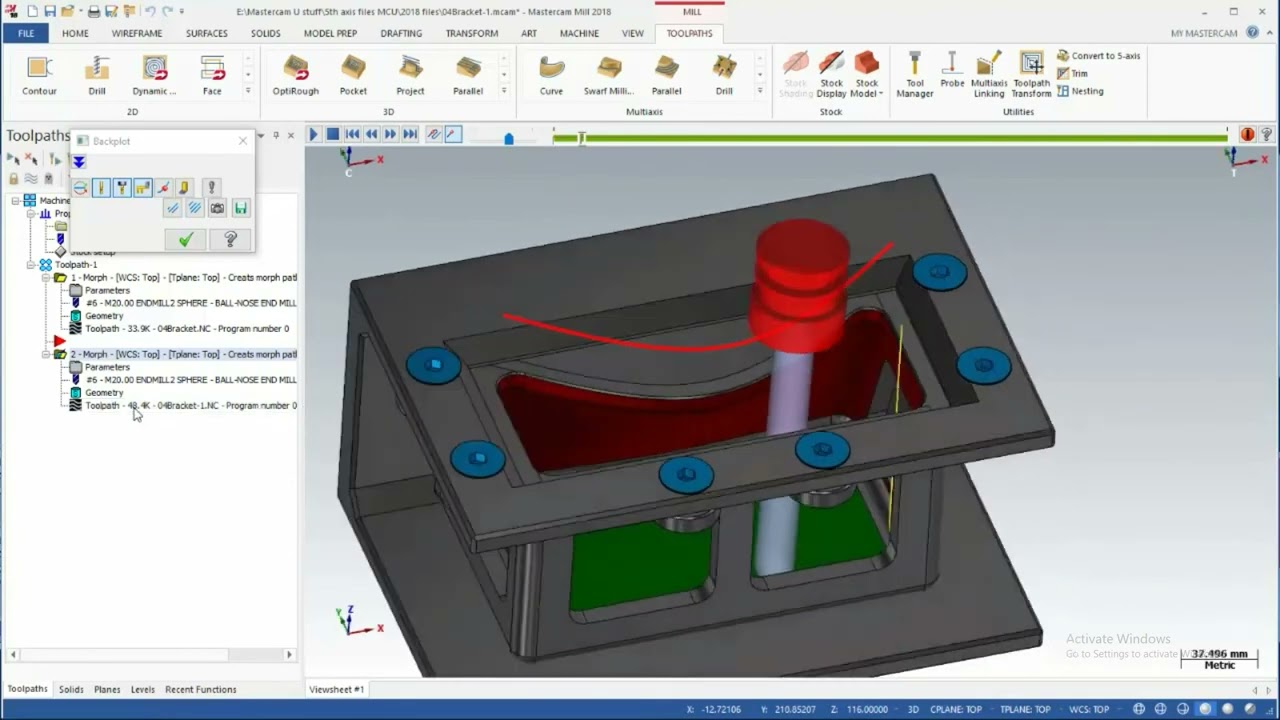Select the Face toolpath icon
Image resolution: width=1280 pixels, height=720 pixels.
[x=212, y=76]
